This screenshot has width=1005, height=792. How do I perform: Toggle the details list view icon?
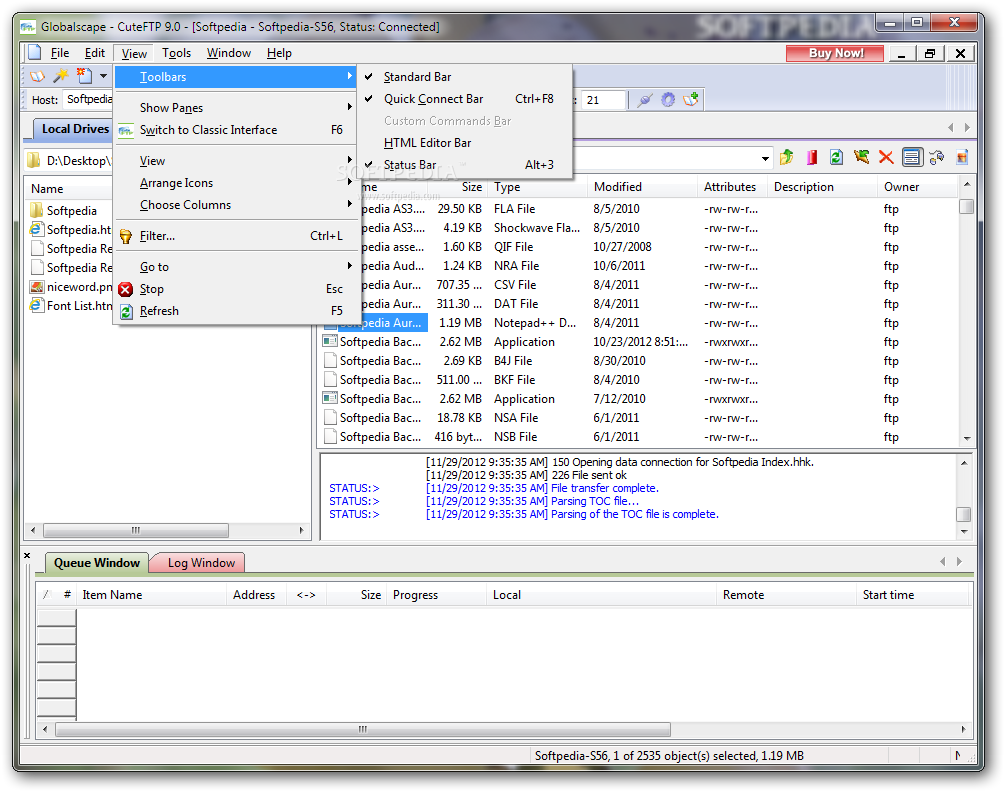911,157
